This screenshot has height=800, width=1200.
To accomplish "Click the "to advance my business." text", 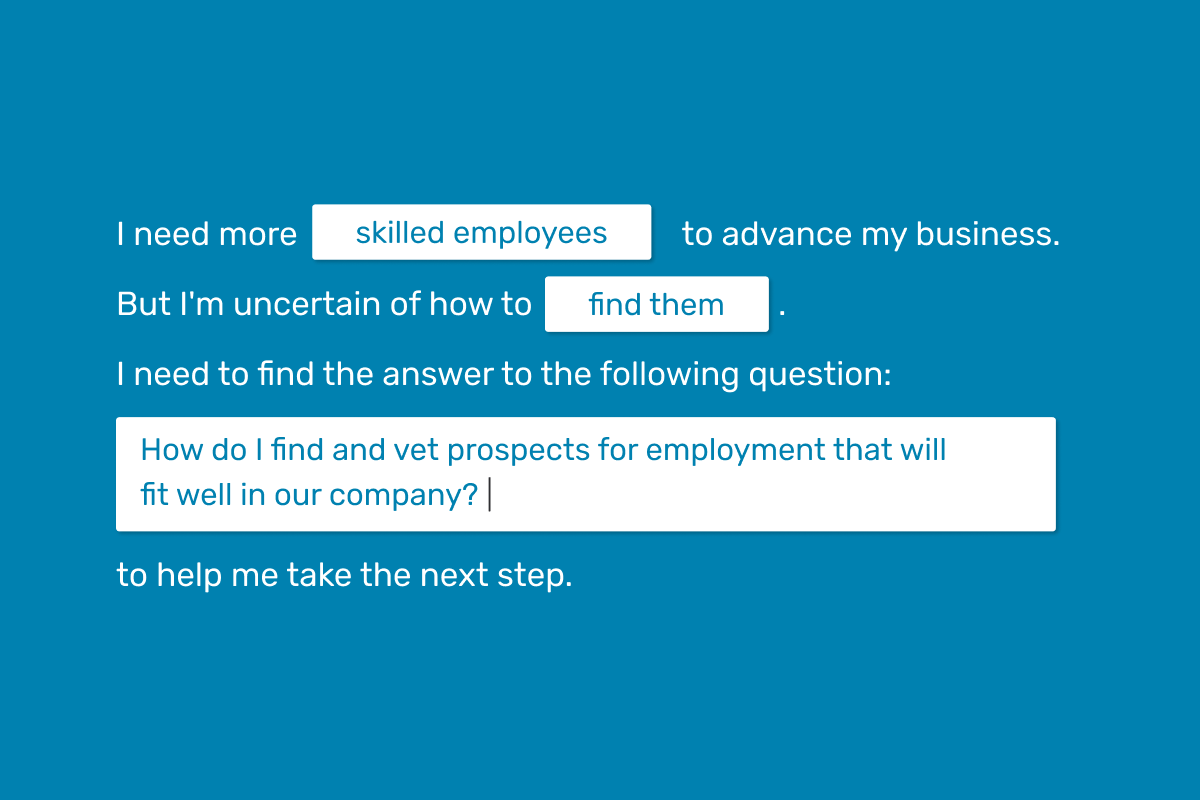I will click(x=870, y=234).
